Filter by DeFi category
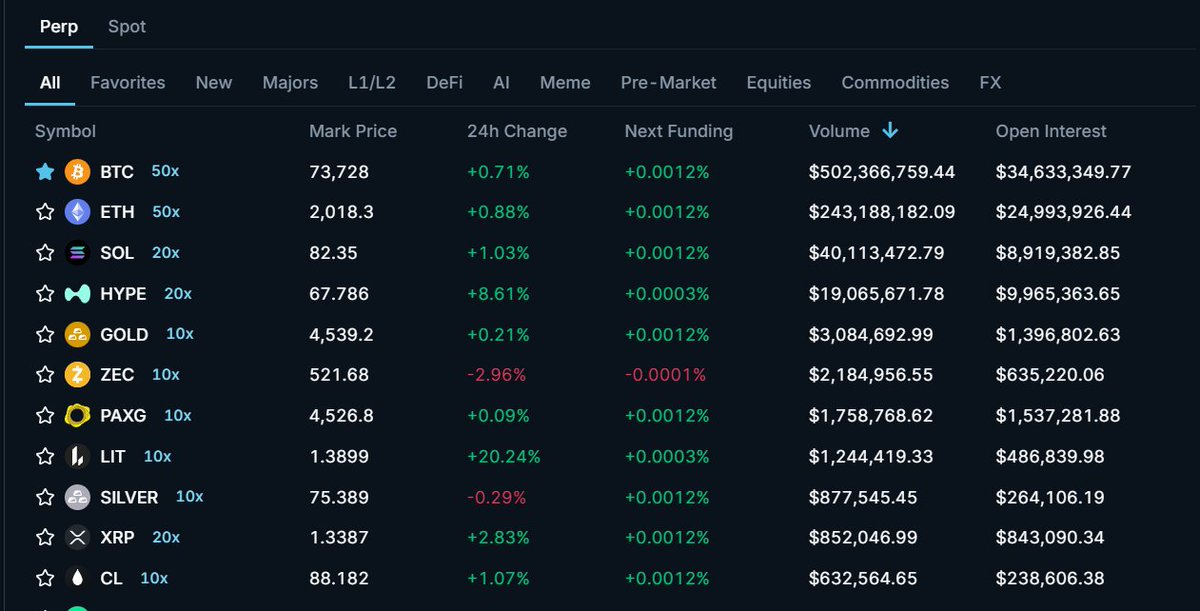 [444, 83]
